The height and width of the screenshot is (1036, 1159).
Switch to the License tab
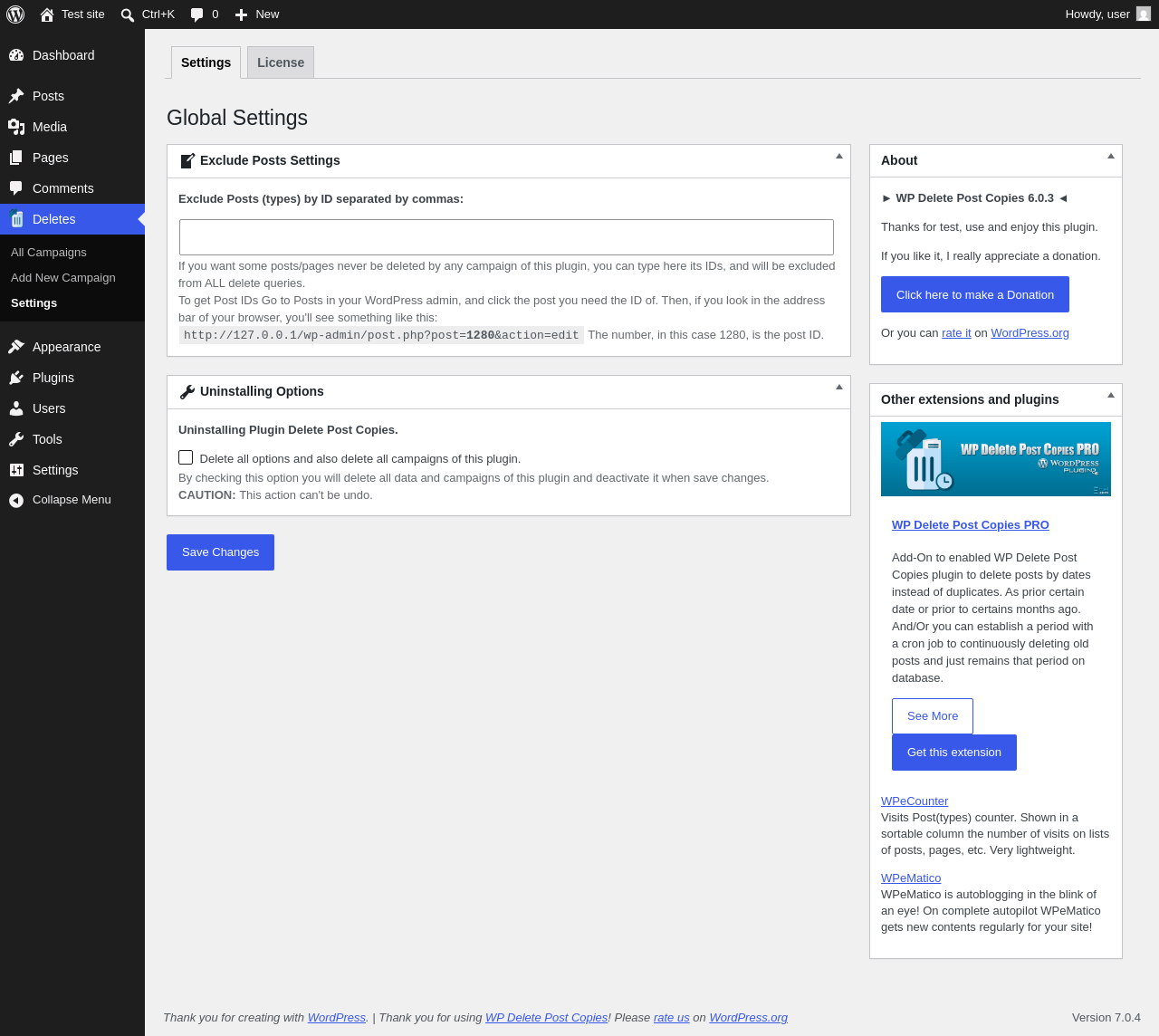click(x=281, y=62)
